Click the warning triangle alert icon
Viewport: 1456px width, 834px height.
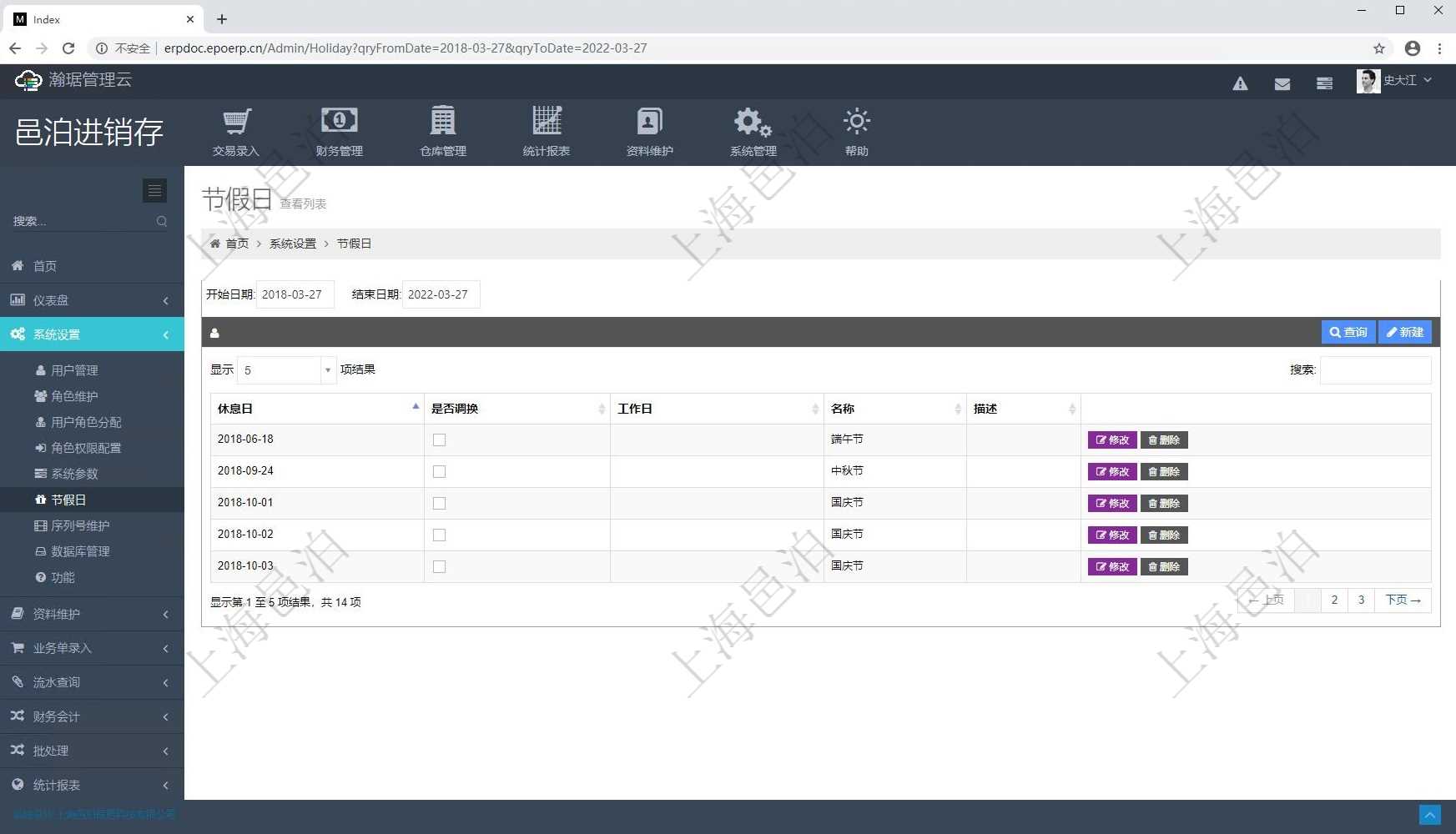coord(1240,83)
